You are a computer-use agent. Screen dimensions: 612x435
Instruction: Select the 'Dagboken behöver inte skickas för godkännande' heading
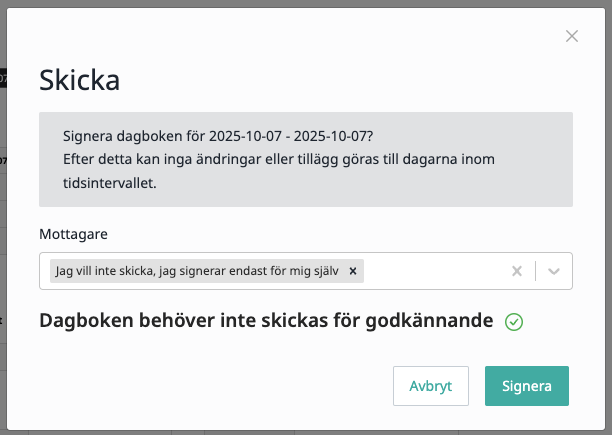point(266,321)
